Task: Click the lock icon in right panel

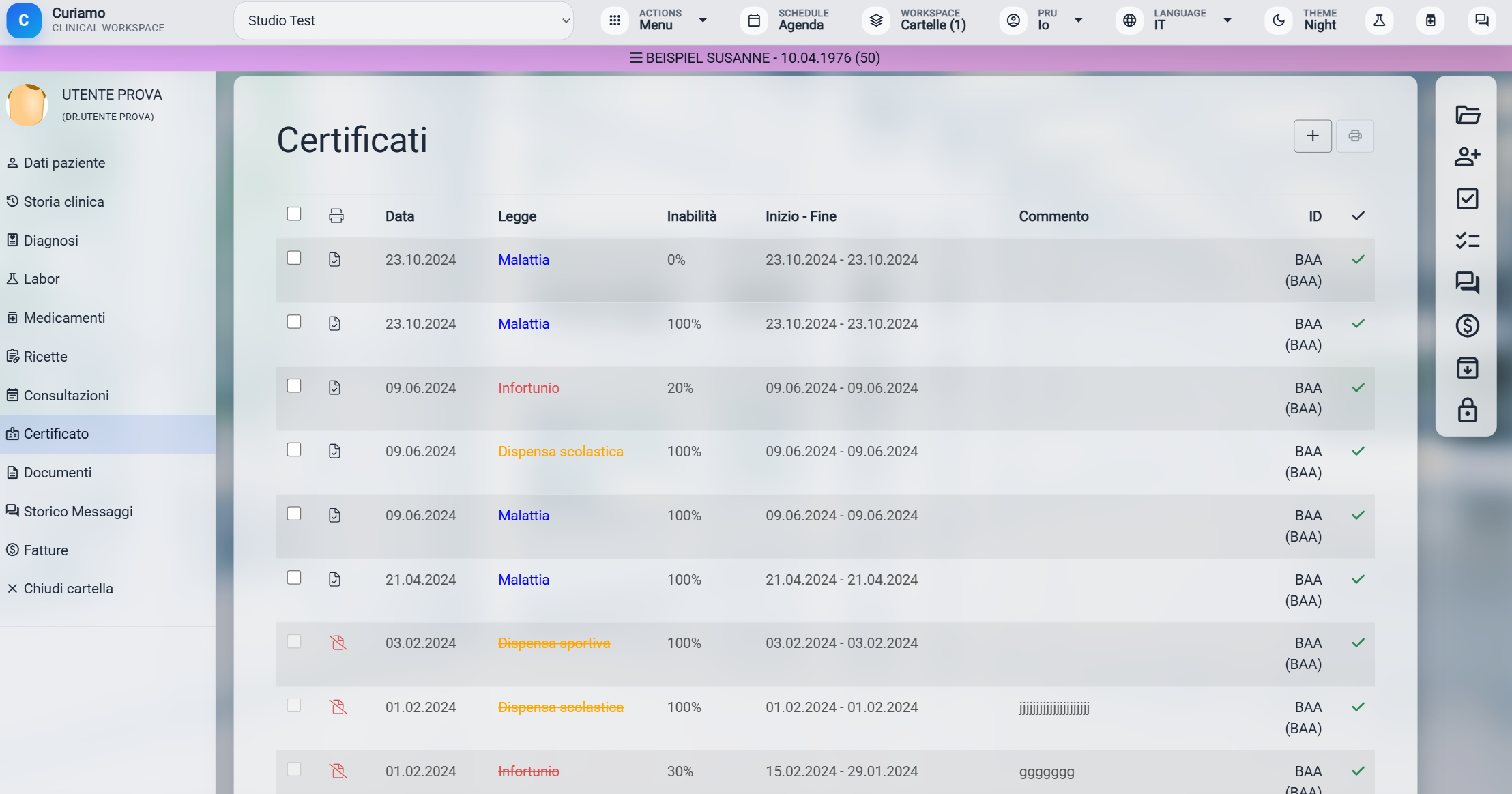Action: tap(1467, 410)
